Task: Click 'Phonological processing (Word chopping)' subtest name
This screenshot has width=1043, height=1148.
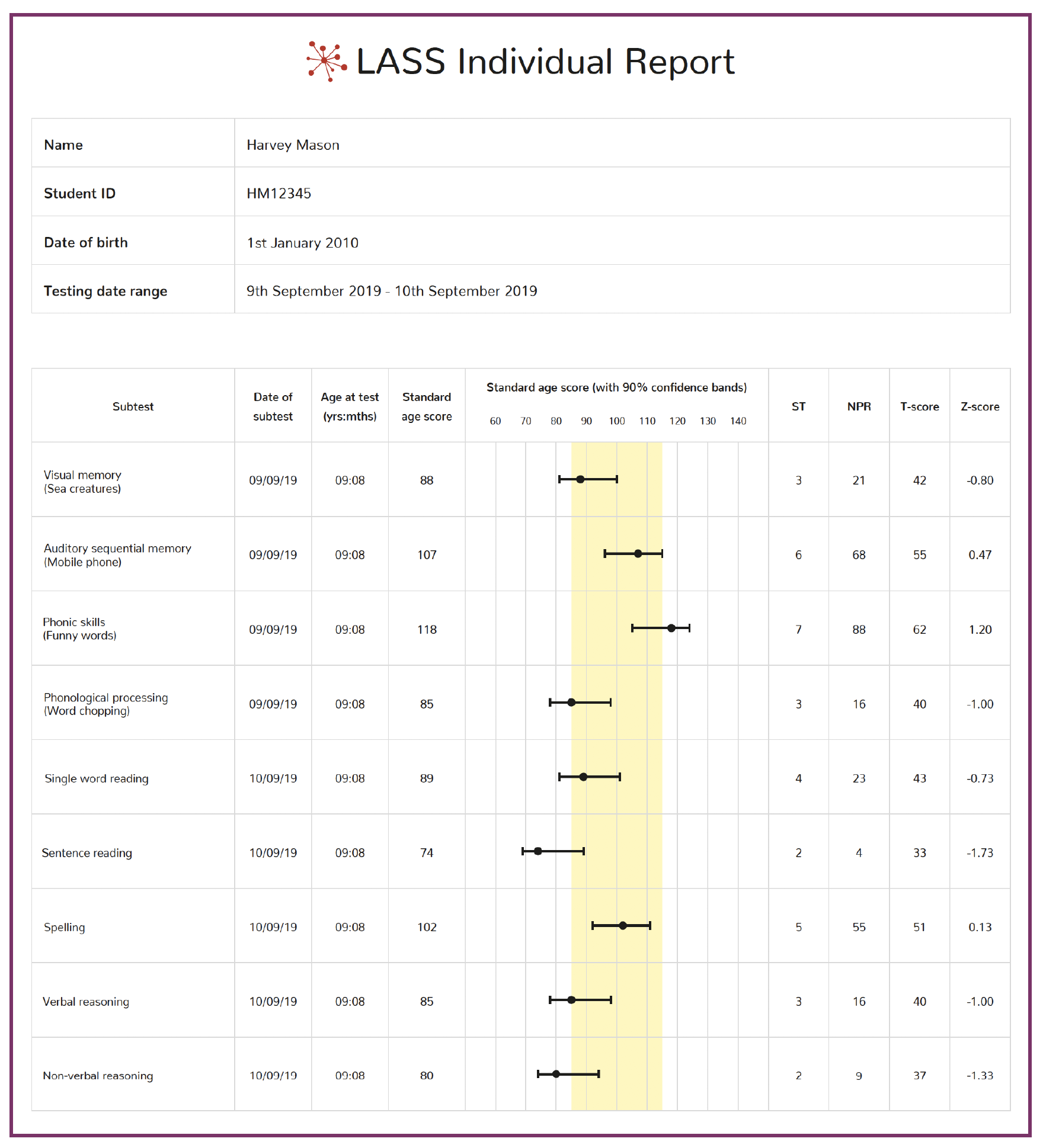Action: tap(105, 704)
